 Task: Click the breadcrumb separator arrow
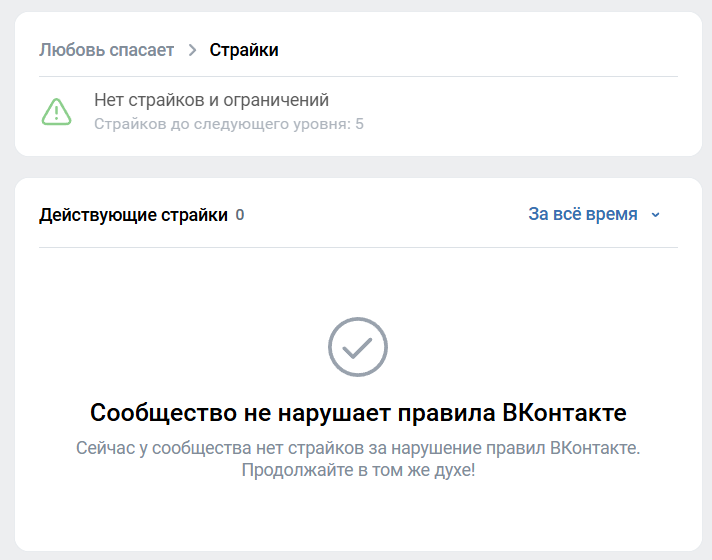click(192, 50)
